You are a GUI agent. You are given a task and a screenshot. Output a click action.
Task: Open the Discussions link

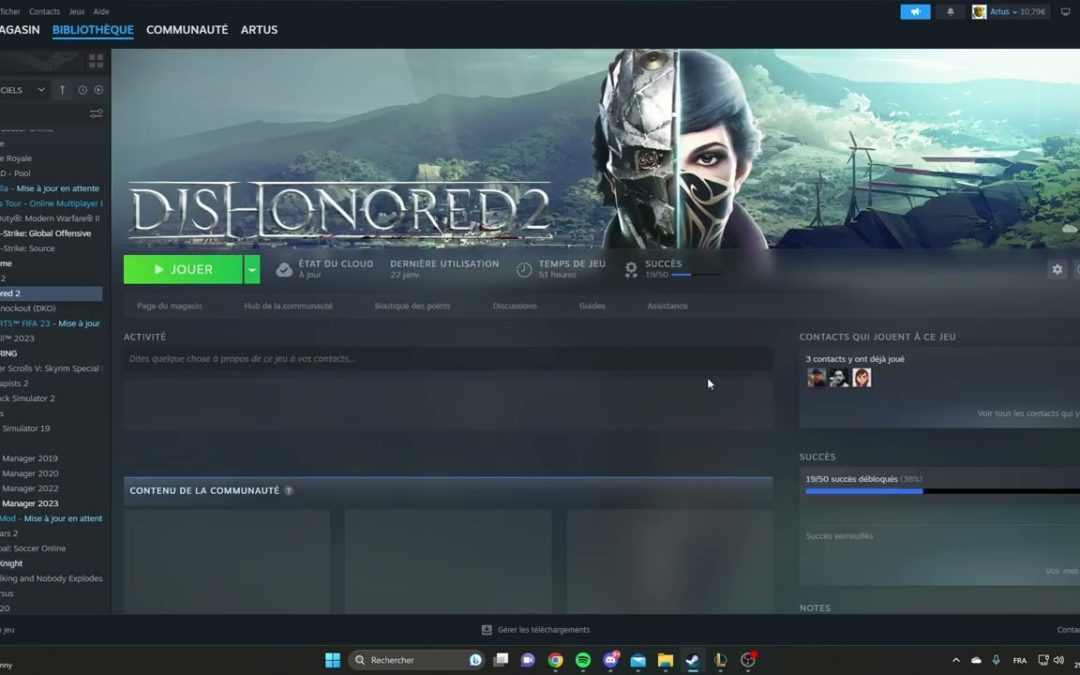tap(515, 306)
